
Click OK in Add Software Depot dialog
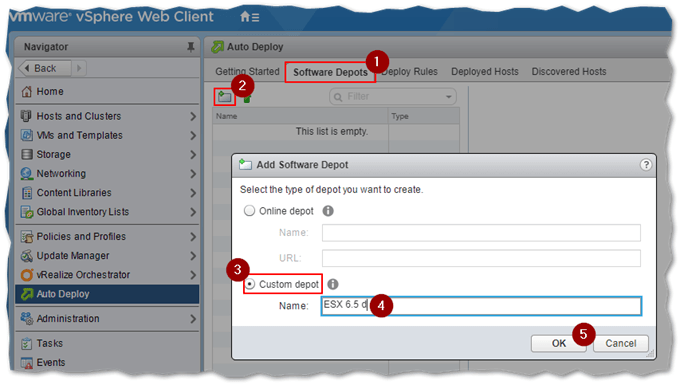pos(559,343)
